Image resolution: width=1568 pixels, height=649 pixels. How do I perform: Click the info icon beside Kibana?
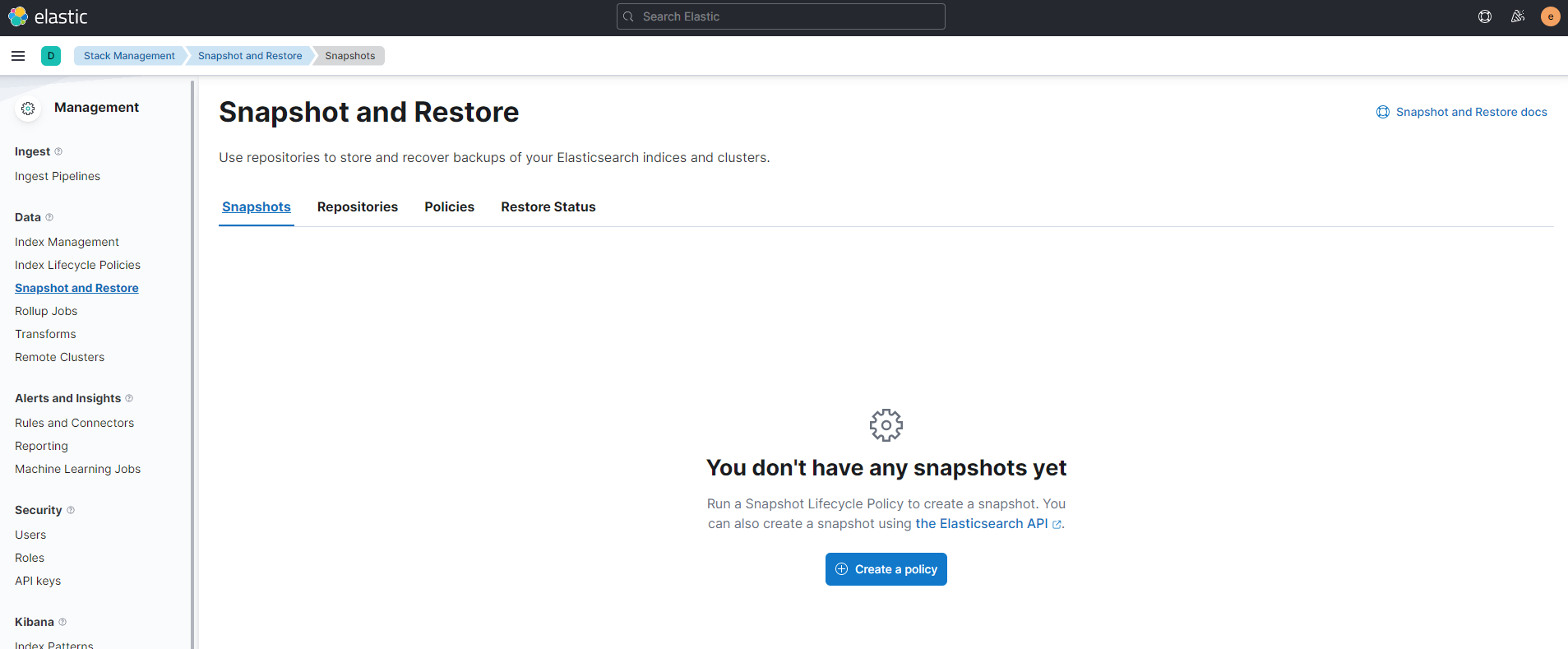(62, 622)
